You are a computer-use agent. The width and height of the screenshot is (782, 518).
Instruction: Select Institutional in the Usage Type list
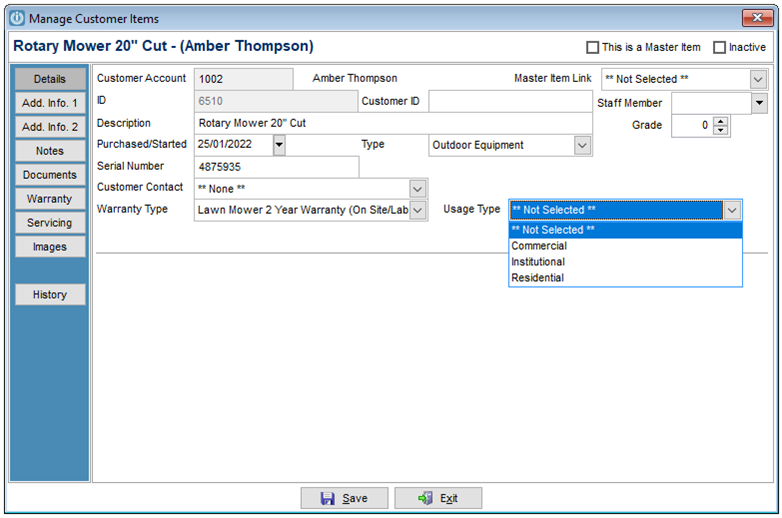625,262
